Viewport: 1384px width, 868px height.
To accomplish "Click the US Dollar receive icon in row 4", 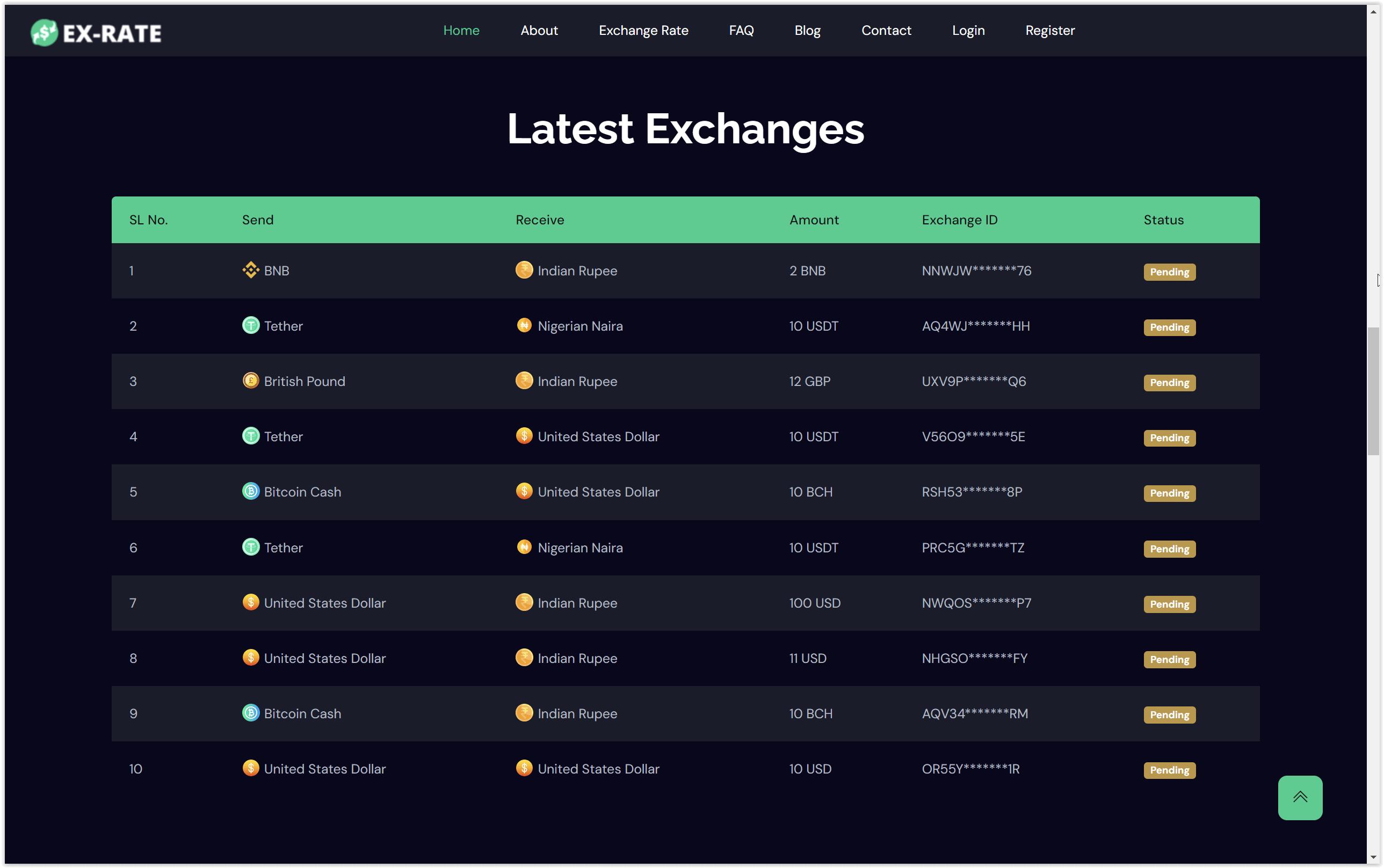I will (524, 436).
